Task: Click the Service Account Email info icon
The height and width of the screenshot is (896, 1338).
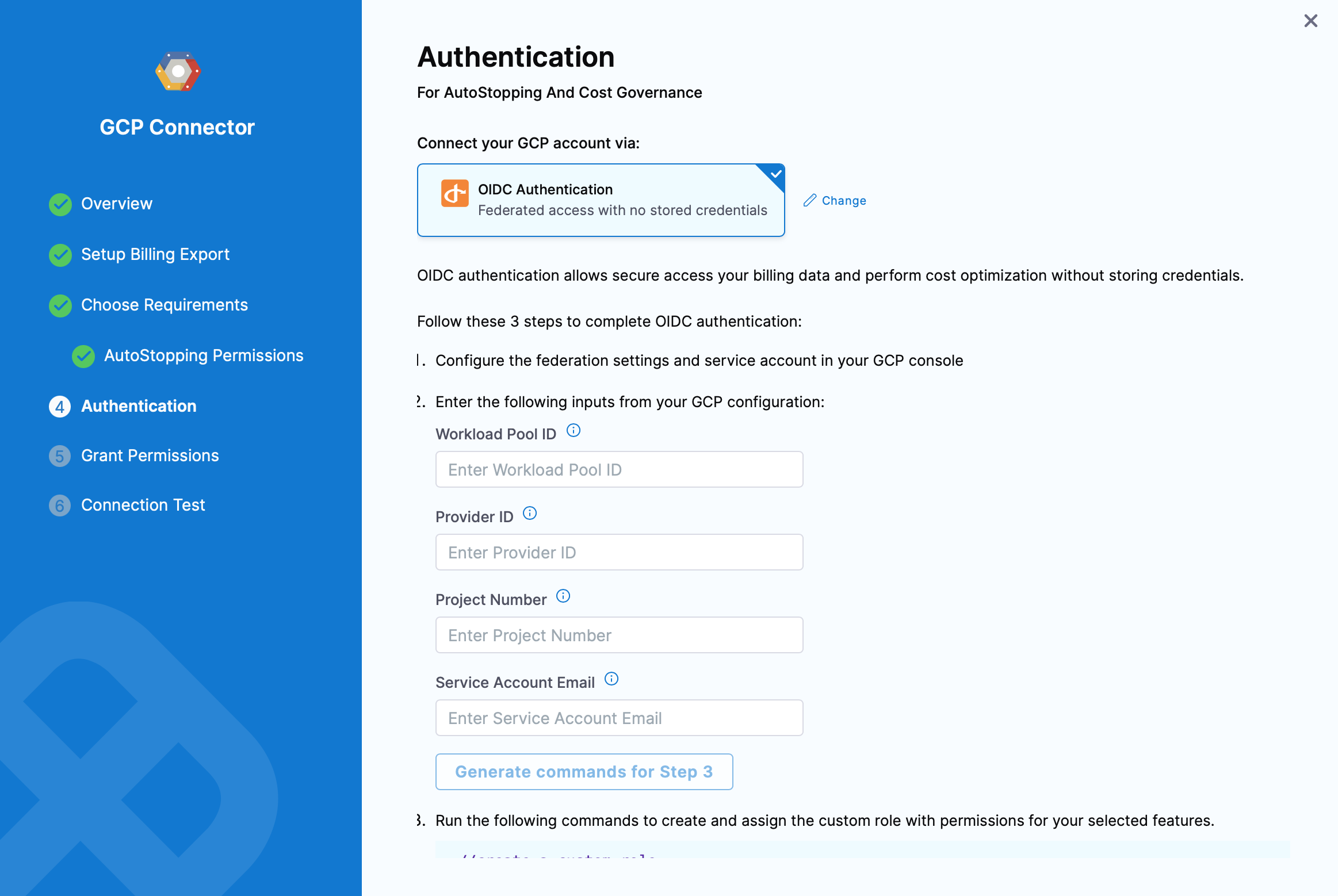Action: [x=611, y=679]
